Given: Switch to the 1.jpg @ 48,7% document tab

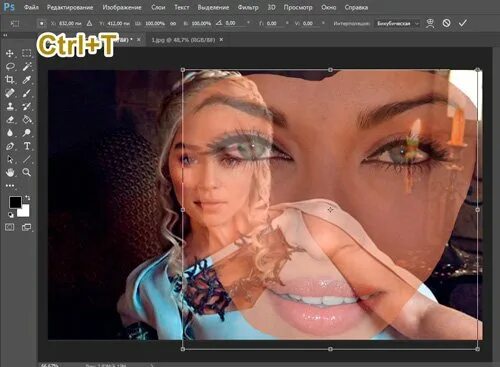Looking at the screenshot, I should point(183,40).
